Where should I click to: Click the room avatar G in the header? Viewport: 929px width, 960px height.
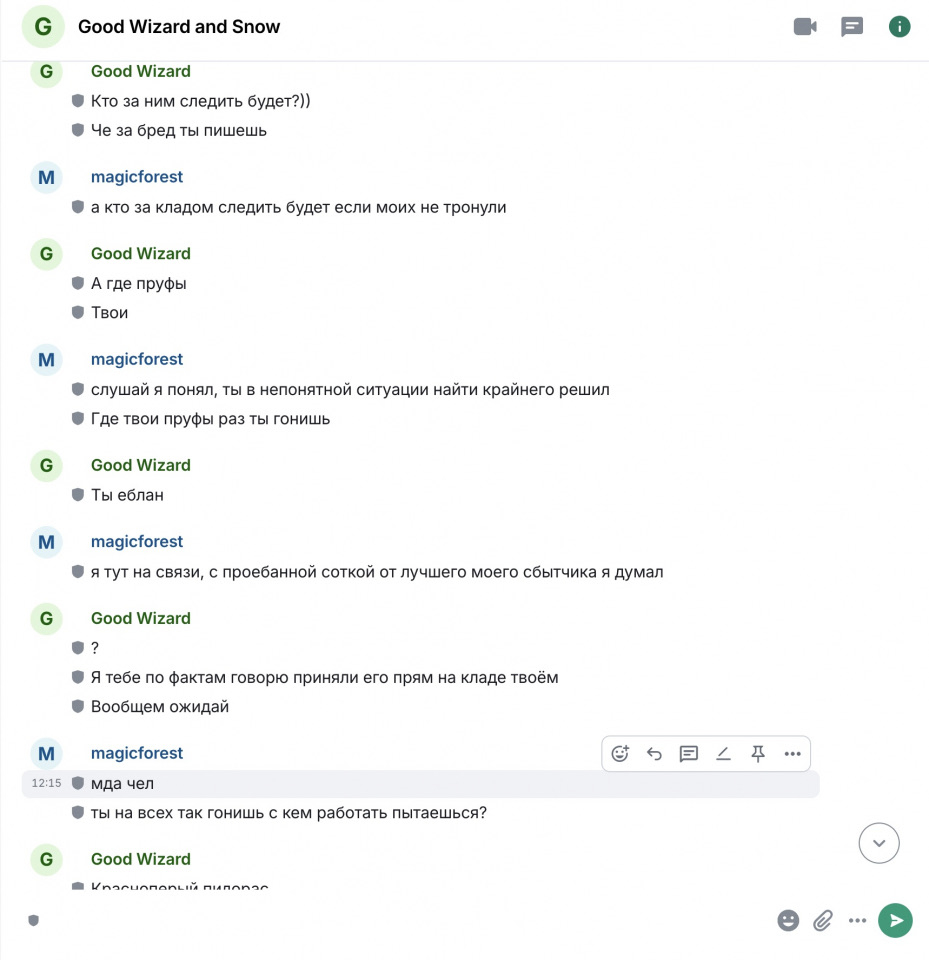43,26
